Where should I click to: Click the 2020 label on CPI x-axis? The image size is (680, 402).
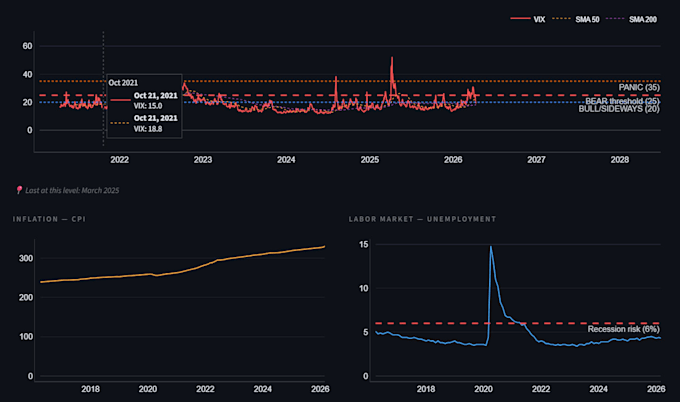(148, 389)
